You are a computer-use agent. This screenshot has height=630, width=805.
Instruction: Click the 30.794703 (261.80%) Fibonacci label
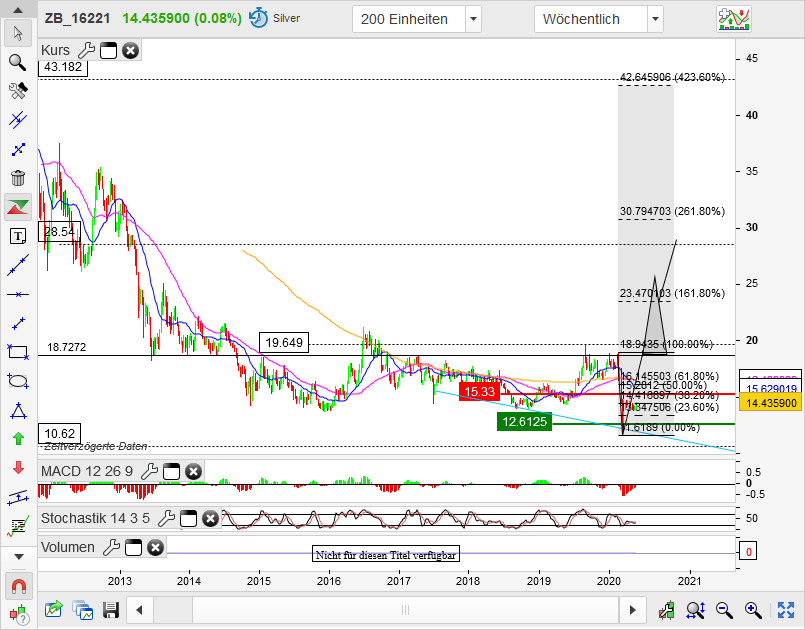673,211
